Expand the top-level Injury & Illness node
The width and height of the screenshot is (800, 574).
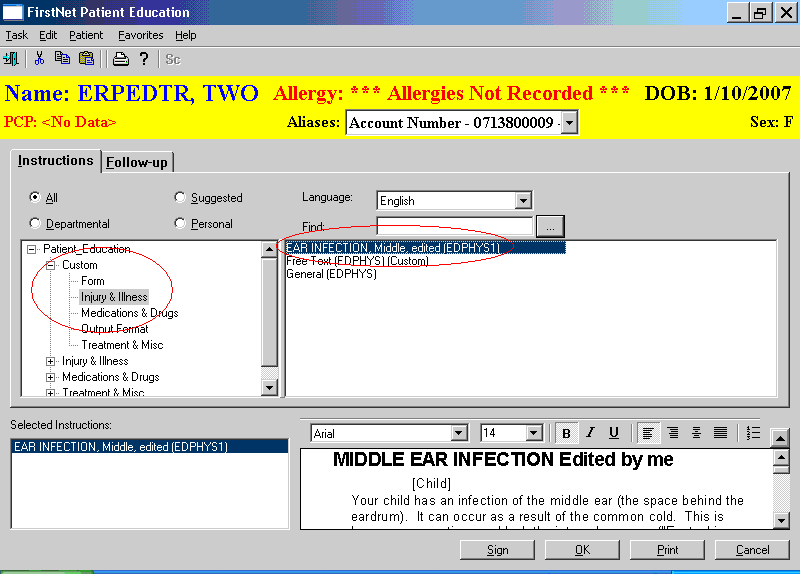click(x=51, y=361)
